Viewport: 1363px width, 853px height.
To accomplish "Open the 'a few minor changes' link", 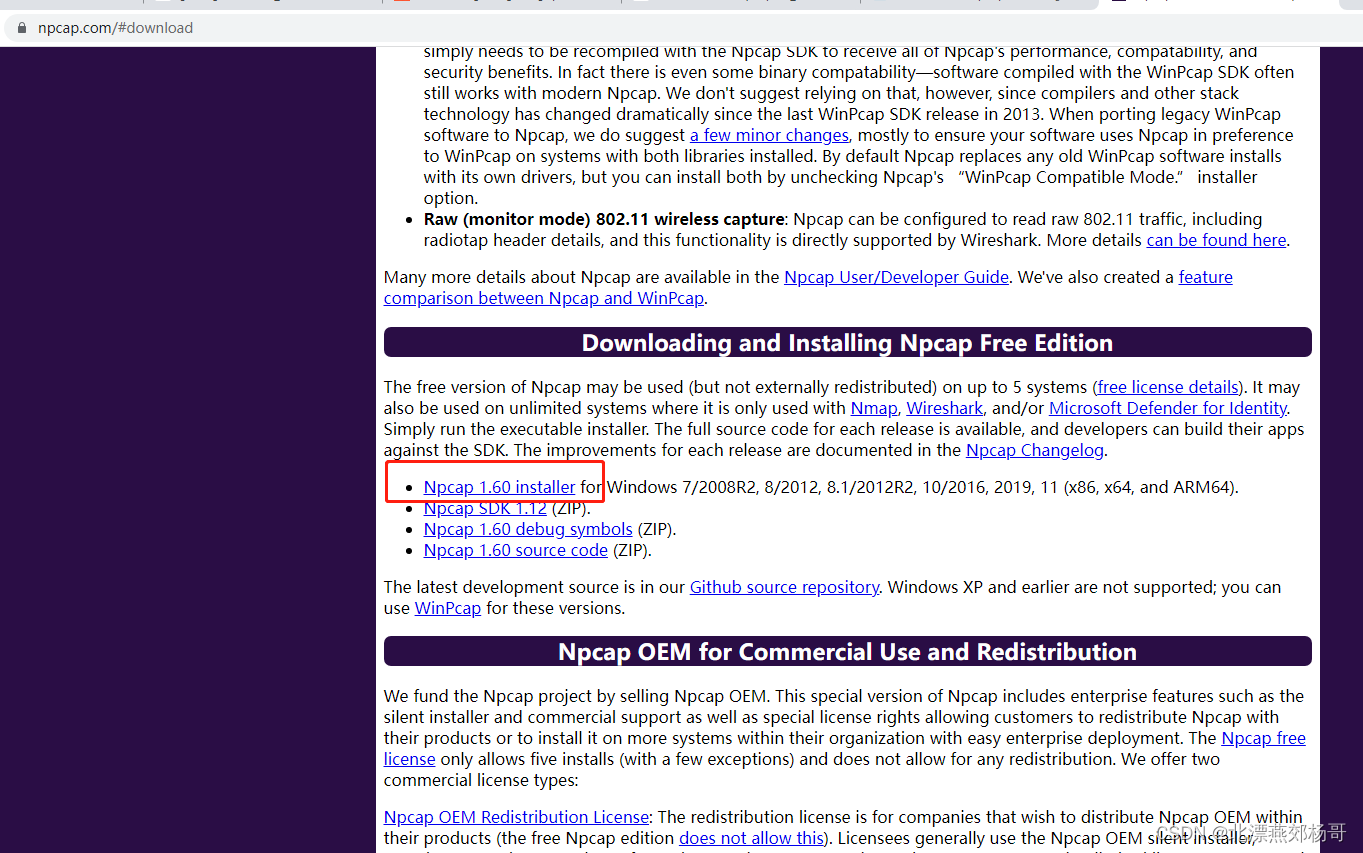I will (x=769, y=135).
